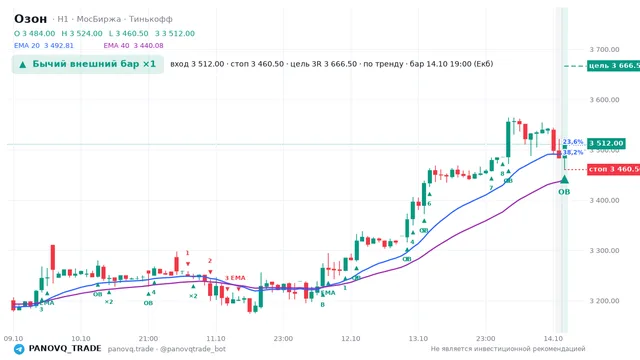Click the green signal number 7
Viewport: 640px width, 360px height.
(491, 188)
